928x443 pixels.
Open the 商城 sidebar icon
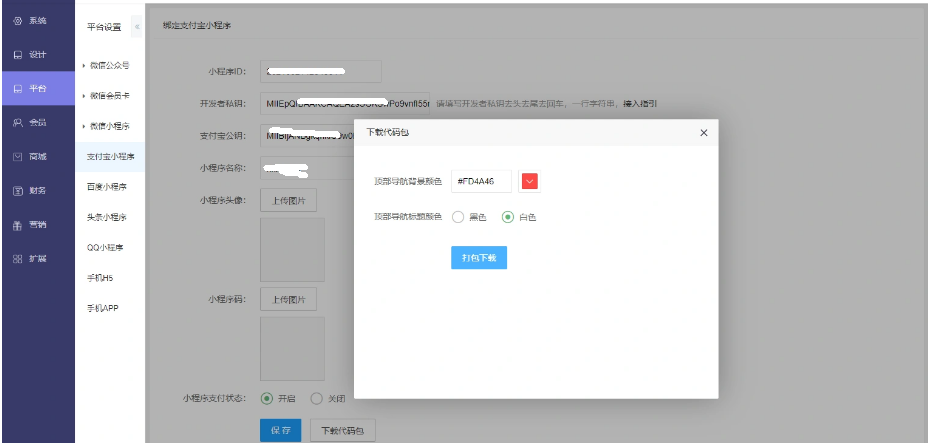[x=17, y=156]
